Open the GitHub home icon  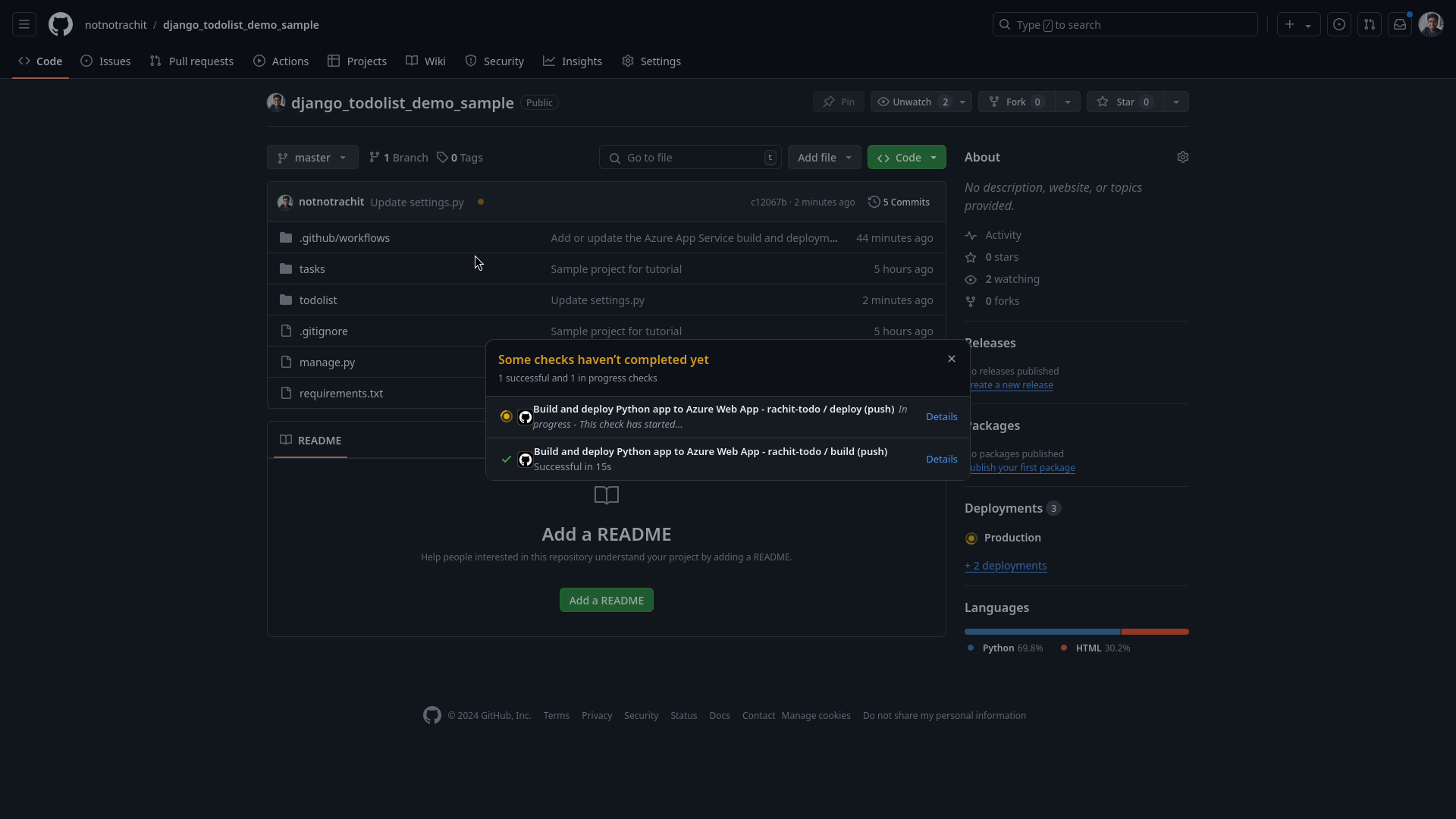60,24
